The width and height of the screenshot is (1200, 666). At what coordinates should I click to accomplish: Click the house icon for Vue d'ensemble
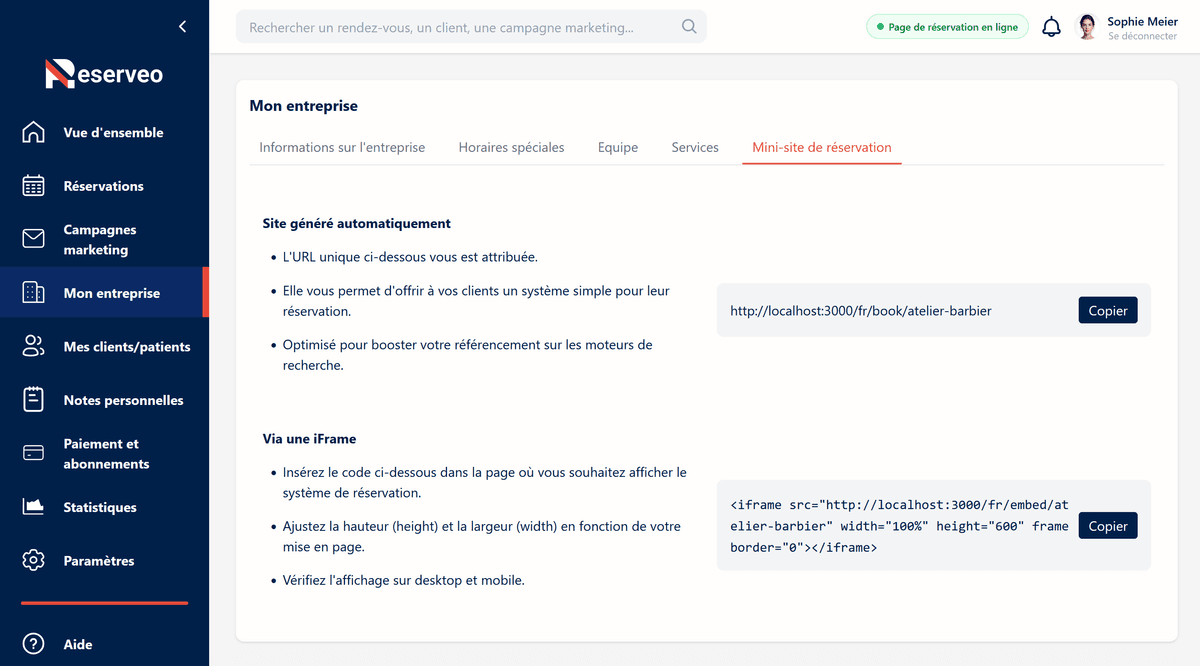[33, 132]
